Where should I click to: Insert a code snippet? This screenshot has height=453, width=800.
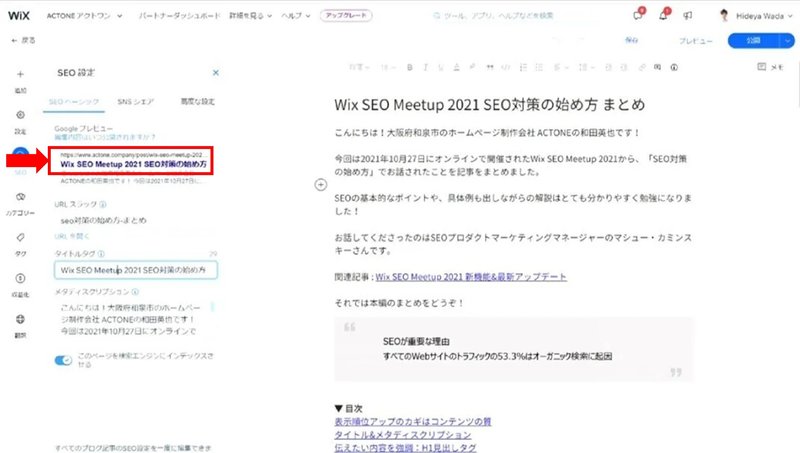coord(506,67)
